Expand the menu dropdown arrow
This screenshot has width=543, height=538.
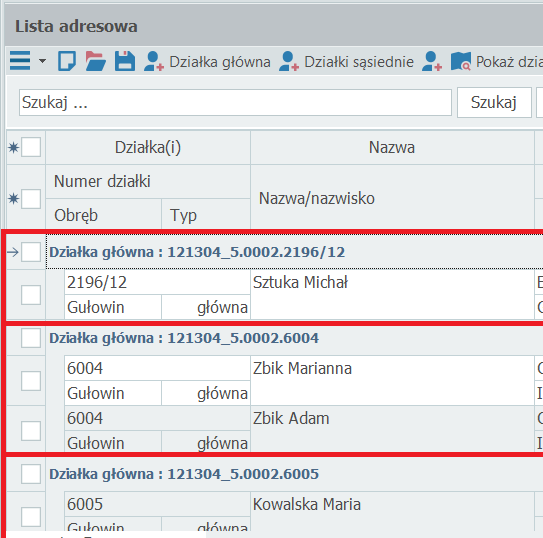(x=42, y=61)
